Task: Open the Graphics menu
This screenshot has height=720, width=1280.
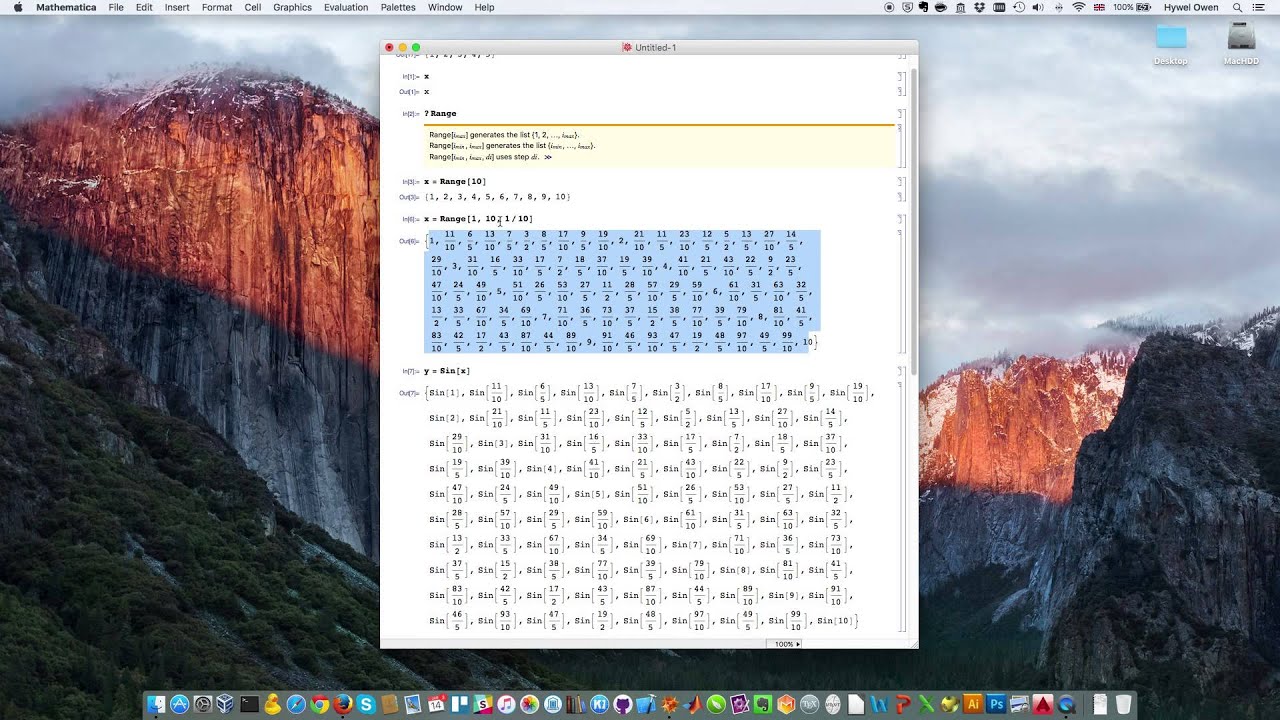Action: pos(292,7)
